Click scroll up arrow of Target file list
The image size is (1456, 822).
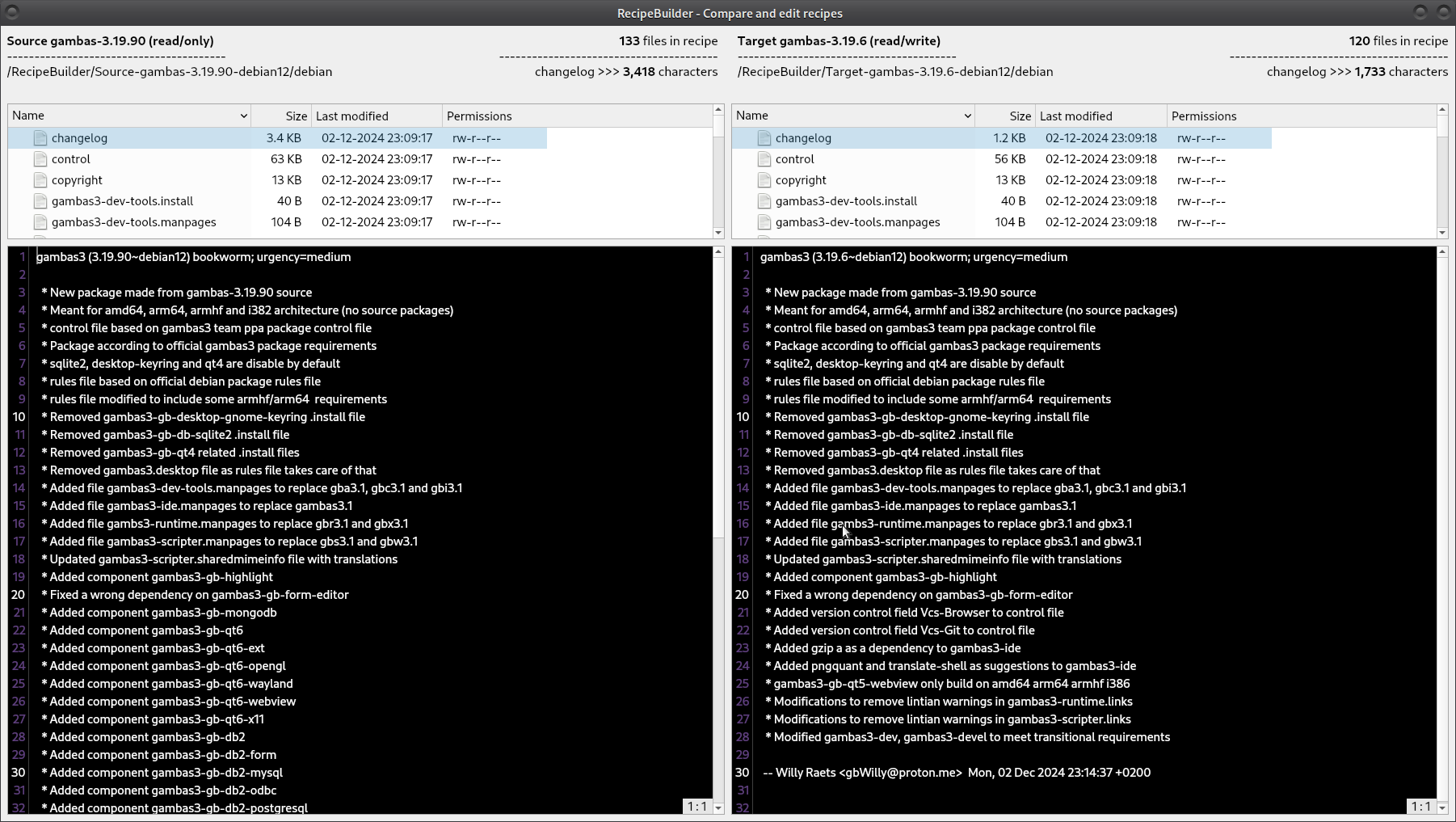pos(1442,109)
